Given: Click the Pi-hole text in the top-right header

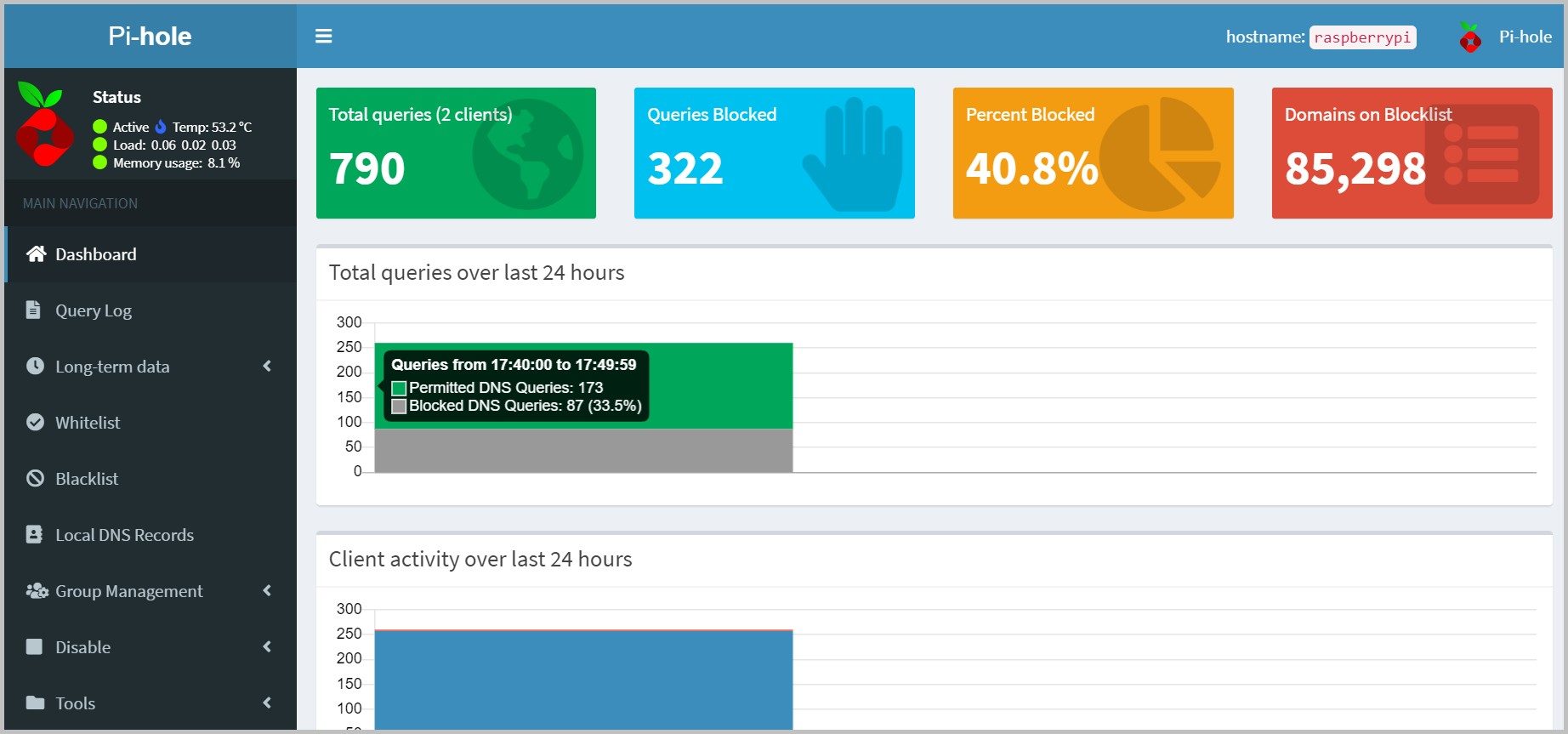Looking at the screenshot, I should [1525, 37].
